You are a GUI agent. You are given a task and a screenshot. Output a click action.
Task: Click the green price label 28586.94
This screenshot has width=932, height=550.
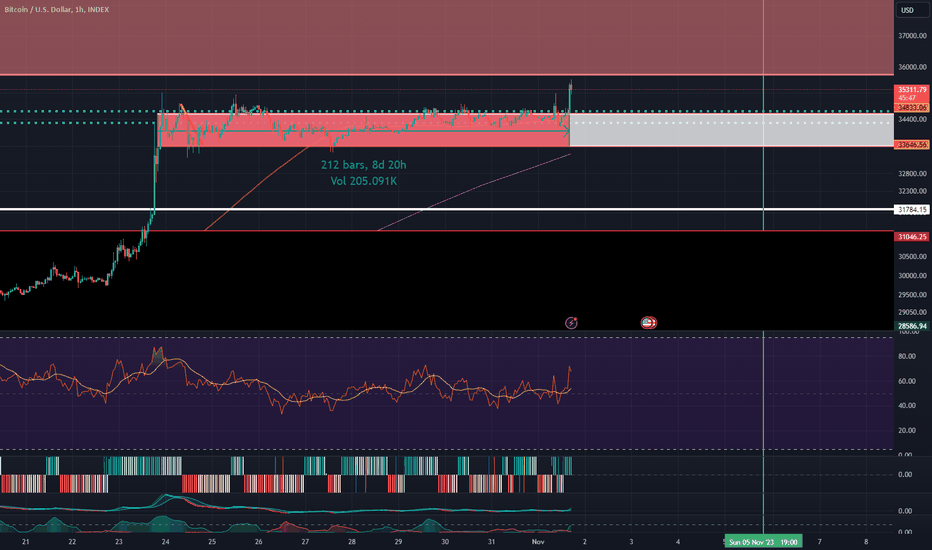tap(912, 326)
